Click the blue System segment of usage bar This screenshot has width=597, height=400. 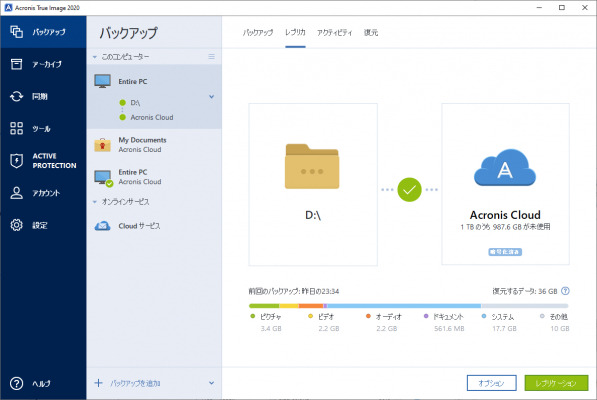click(x=404, y=306)
